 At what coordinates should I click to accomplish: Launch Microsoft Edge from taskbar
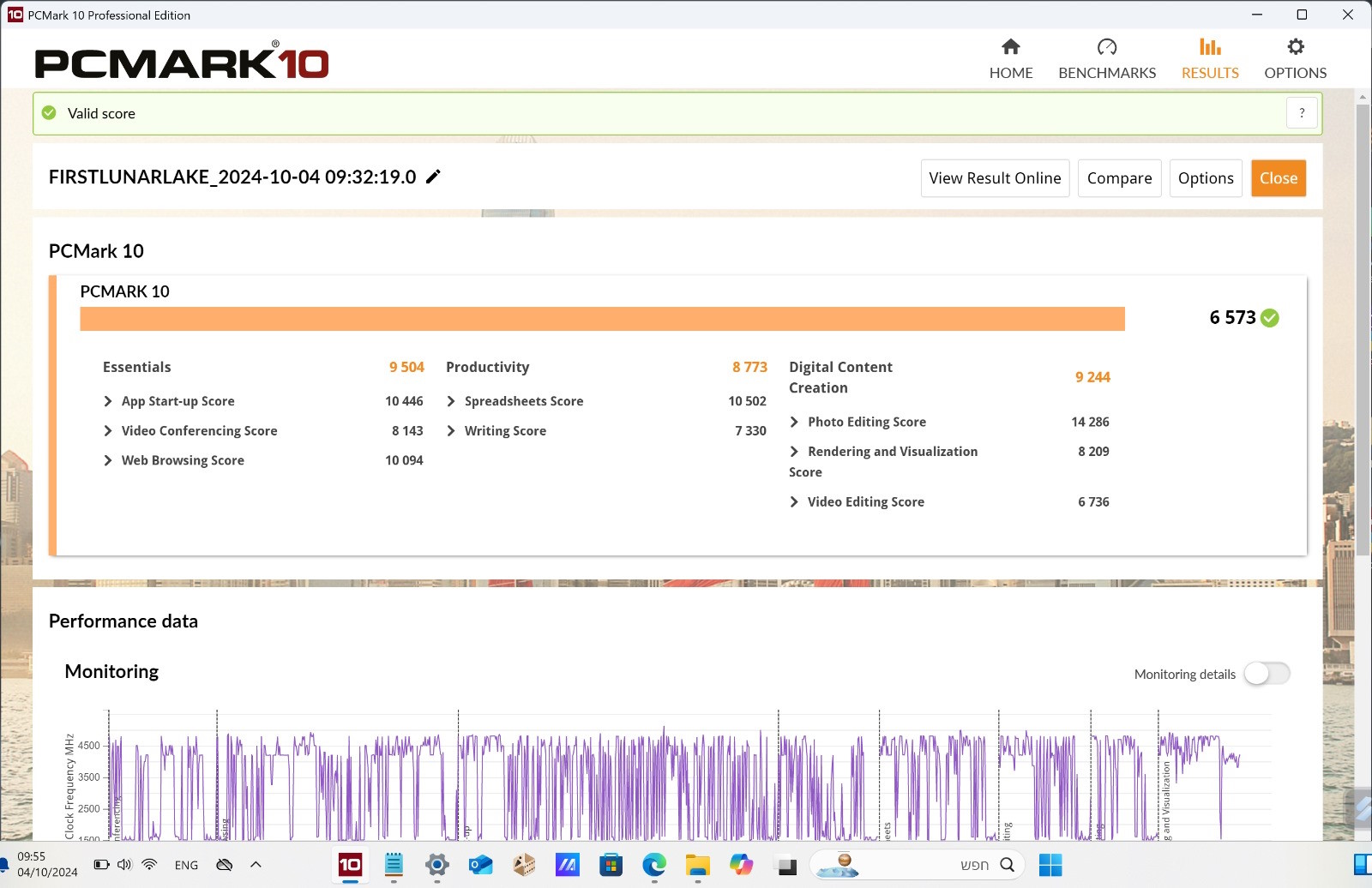click(x=654, y=866)
